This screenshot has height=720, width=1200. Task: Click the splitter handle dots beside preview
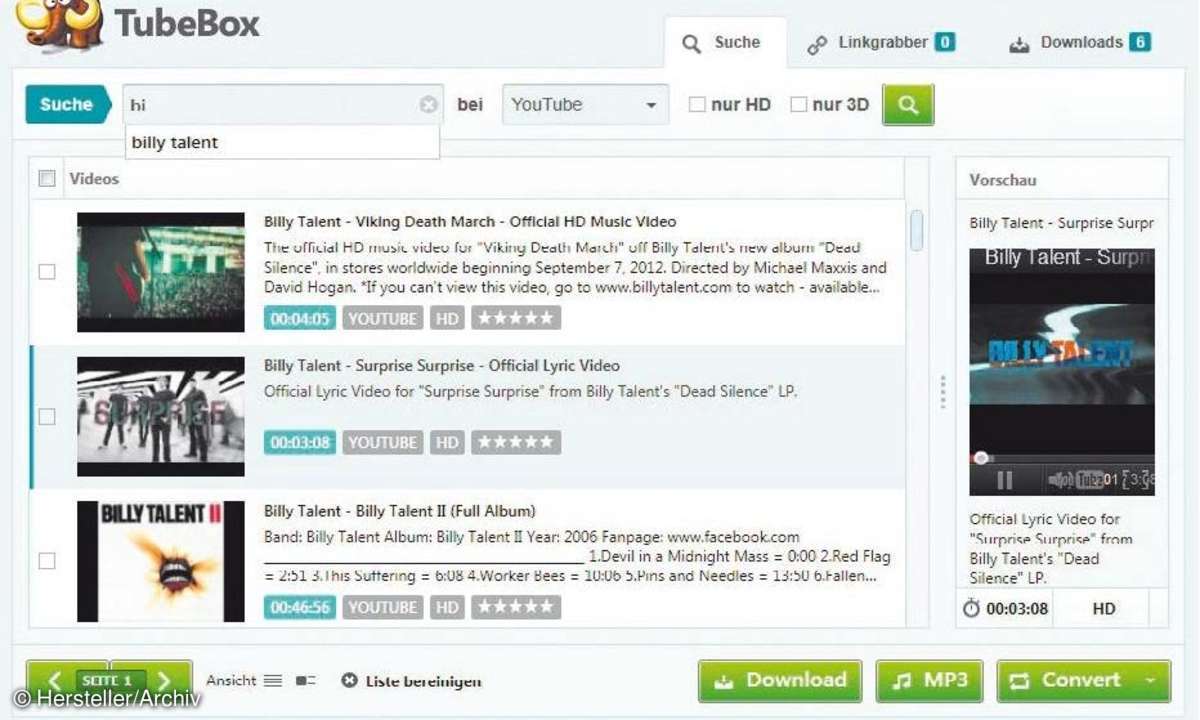click(942, 392)
